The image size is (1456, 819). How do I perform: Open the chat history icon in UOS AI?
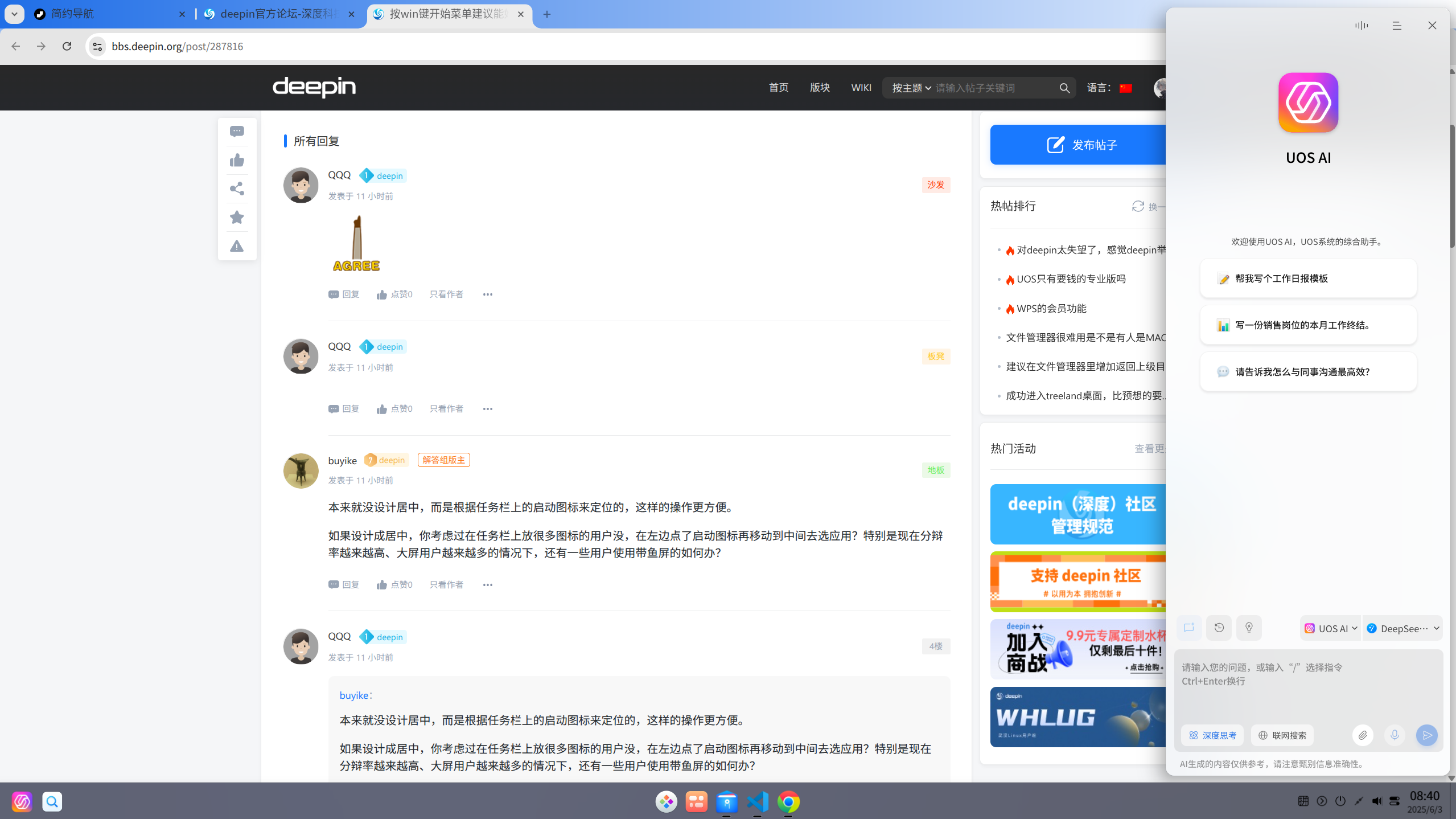[1219, 628]
